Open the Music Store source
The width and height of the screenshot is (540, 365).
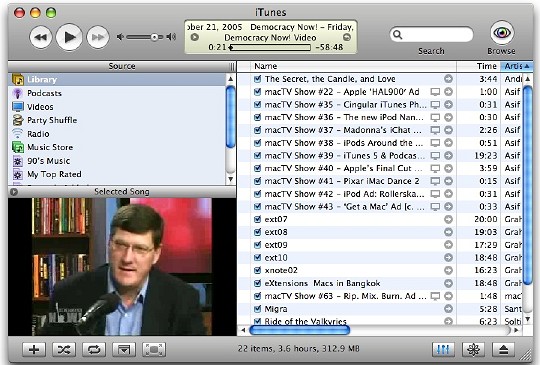pyautogui.click(x=117, y=147)
